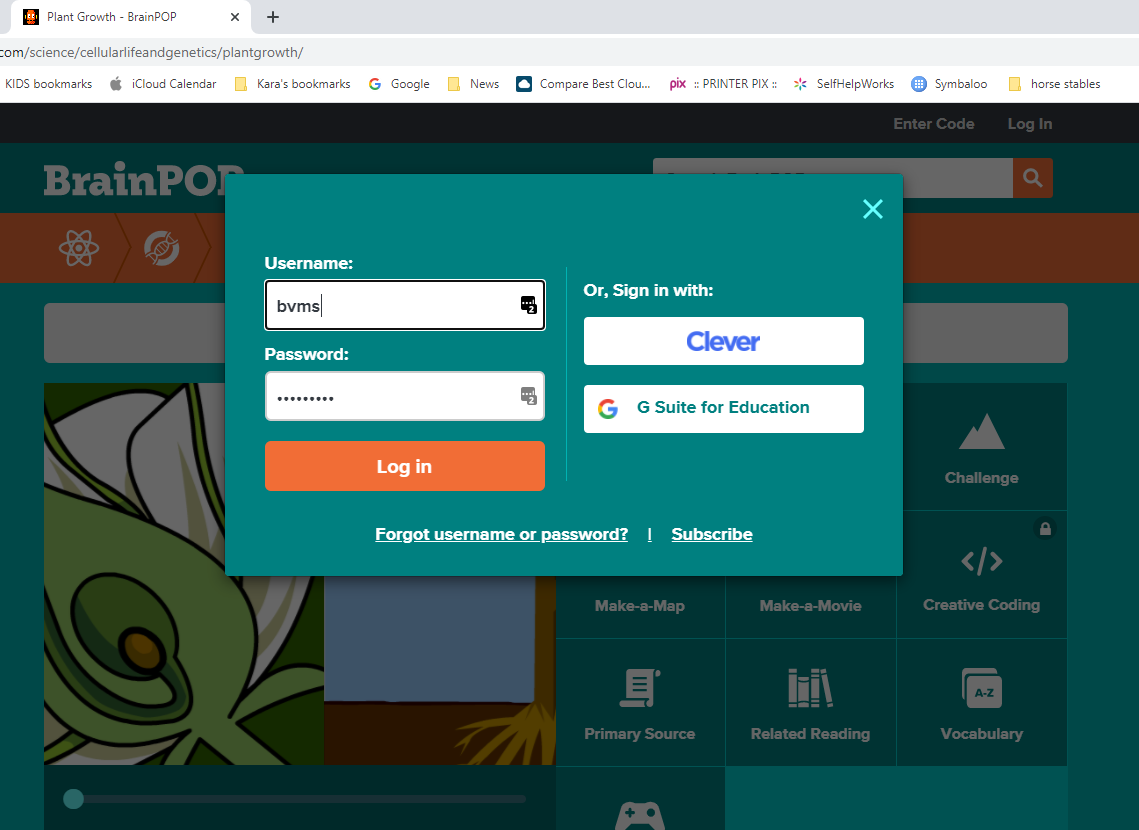Screen dimensions: 1139x830
Task: Open the Primary Source tile
Action: [640, 703]
